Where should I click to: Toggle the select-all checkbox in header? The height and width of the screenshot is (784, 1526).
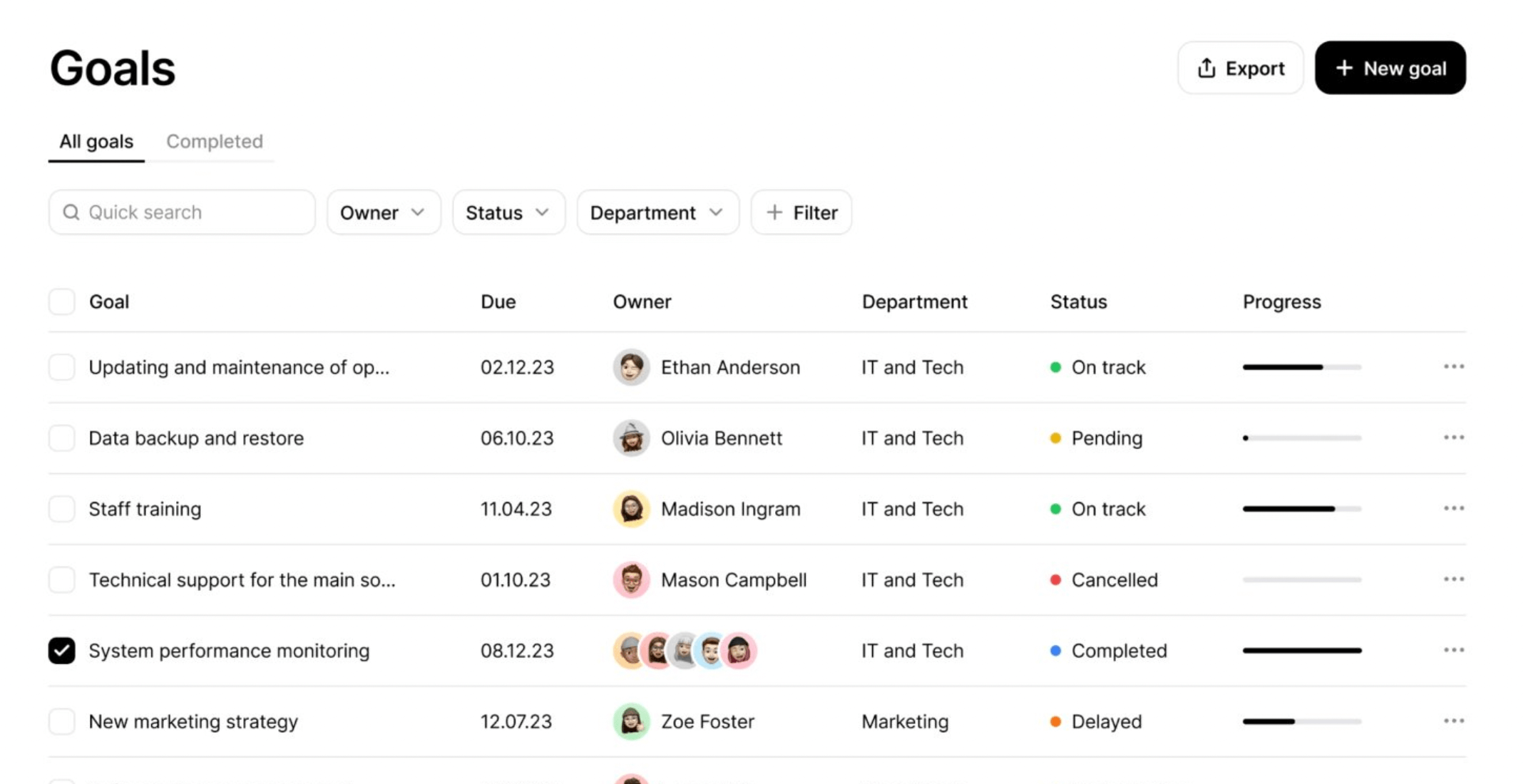(x=62, y=301)
